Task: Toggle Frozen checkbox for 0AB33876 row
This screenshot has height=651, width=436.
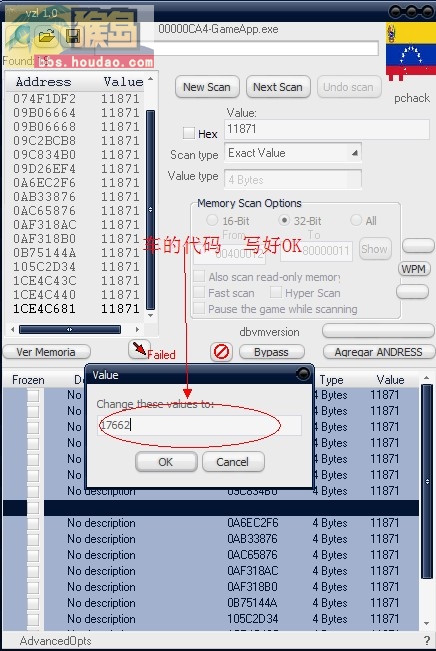Action: point(33,539)
